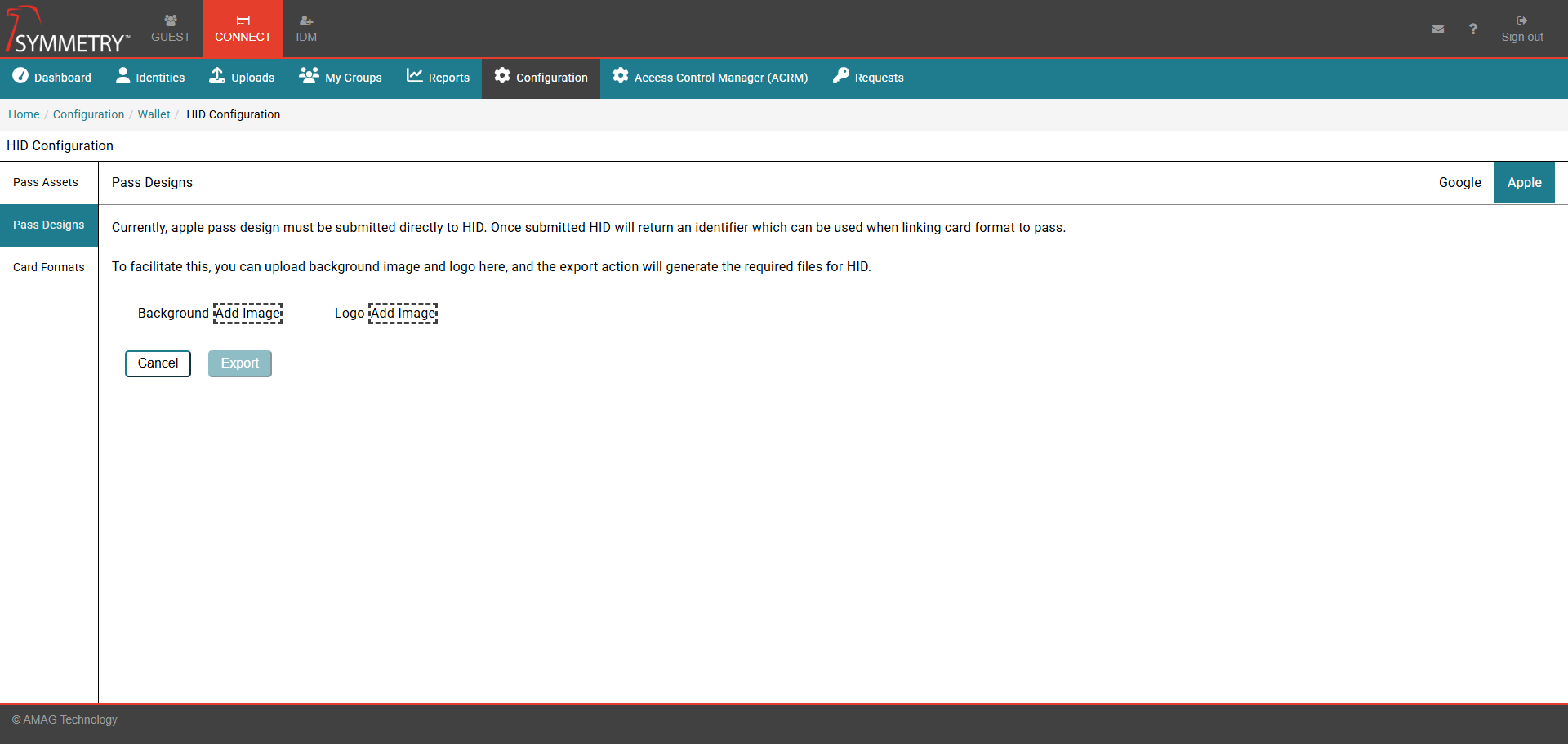Select the Card Formats side tab
The image size is (1568, 744).
click(x=49, y=268)
